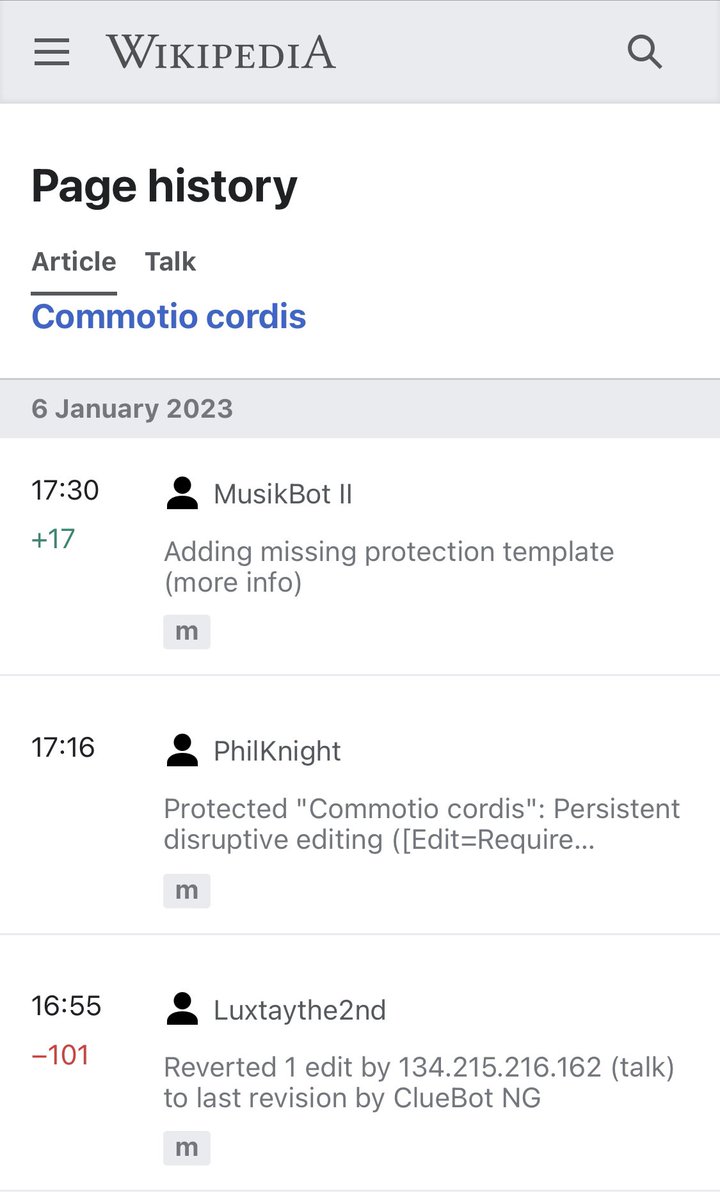
Task: View the 17:16 revision
Action: click(63, 748)
